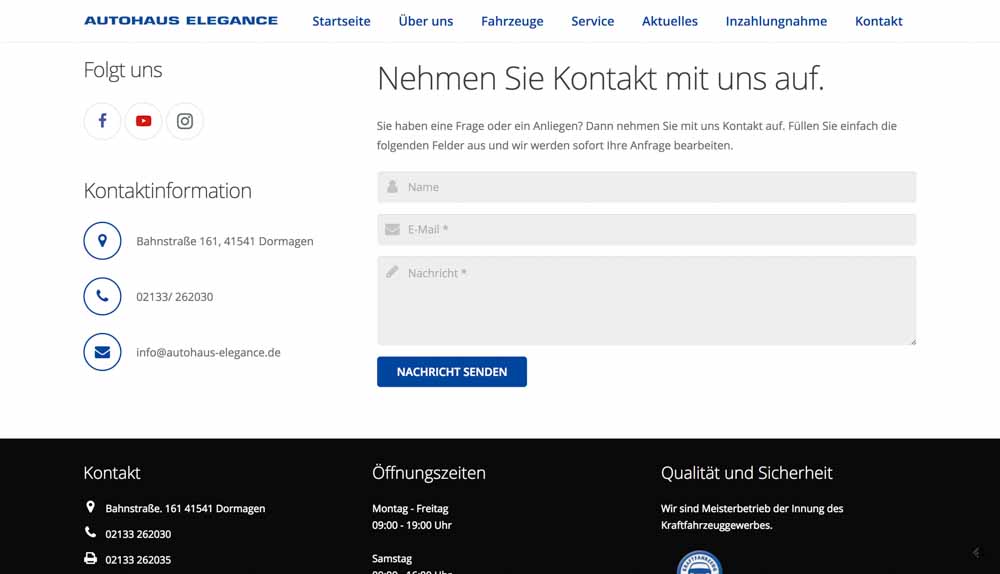
Task: Click inside the Nachricht text area
Action: tap(646, 301)
